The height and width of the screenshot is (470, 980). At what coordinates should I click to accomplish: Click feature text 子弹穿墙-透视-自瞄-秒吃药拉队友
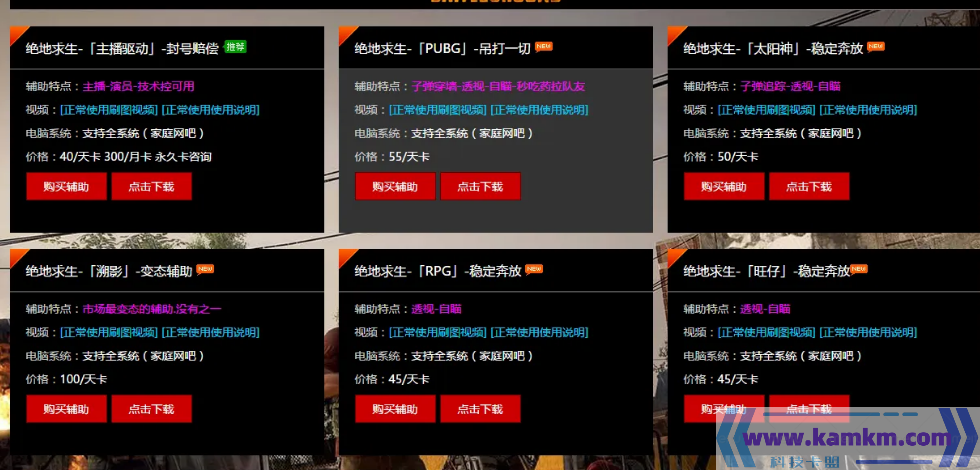[498, 86]
